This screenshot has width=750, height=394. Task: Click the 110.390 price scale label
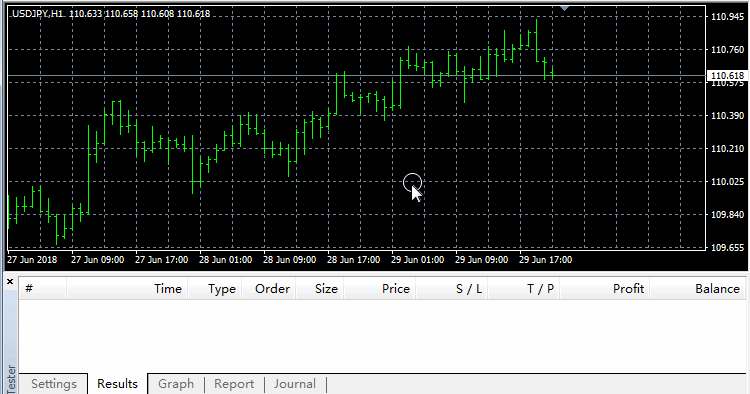click(x=728, y=116)
